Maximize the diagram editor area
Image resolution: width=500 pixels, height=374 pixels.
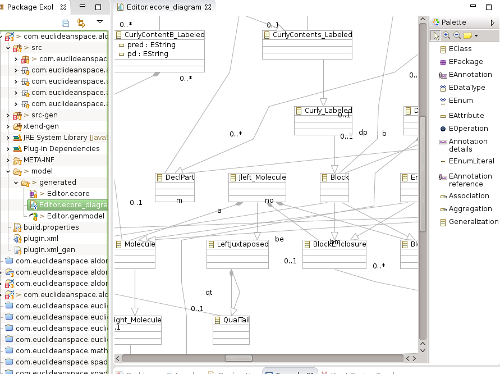(x=489, y=7)
